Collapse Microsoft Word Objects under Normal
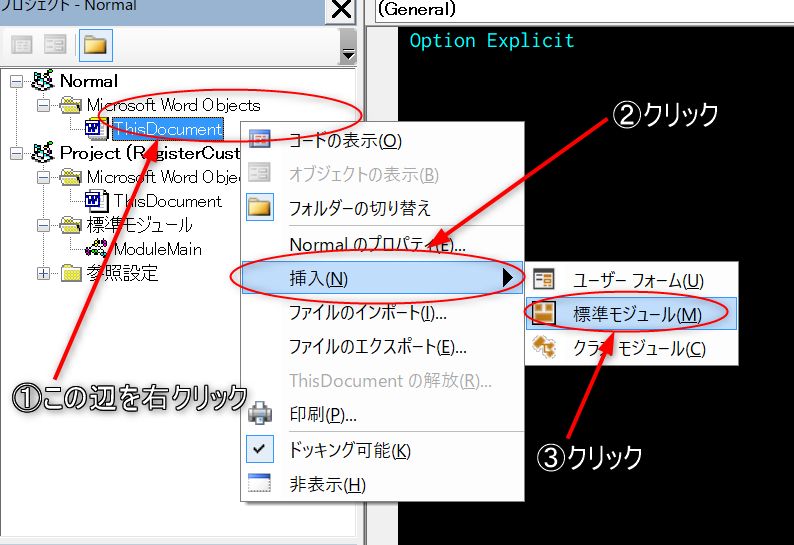The image size is (794, 545). tap(44, 105)
